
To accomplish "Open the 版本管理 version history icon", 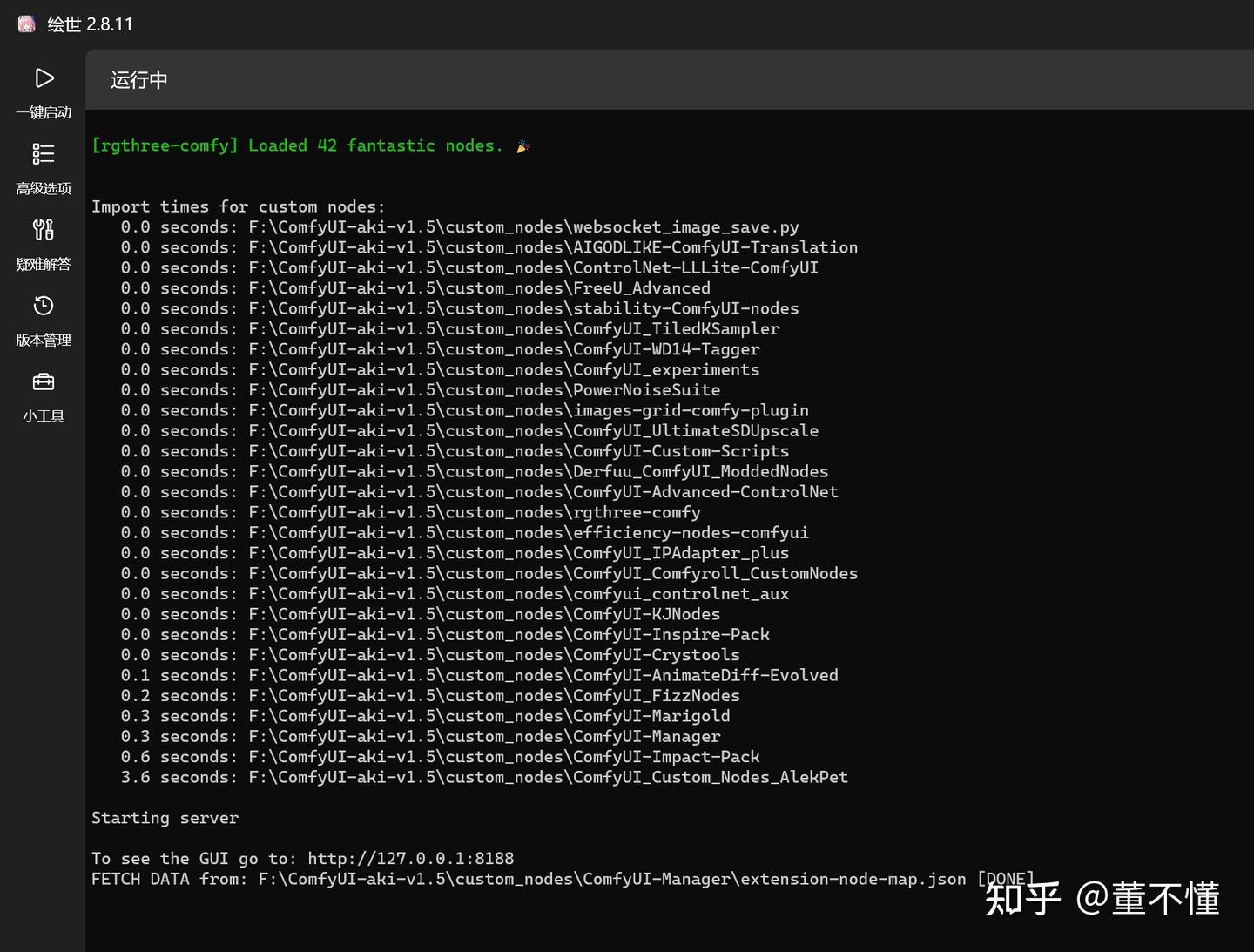I will tap(44, 306).
